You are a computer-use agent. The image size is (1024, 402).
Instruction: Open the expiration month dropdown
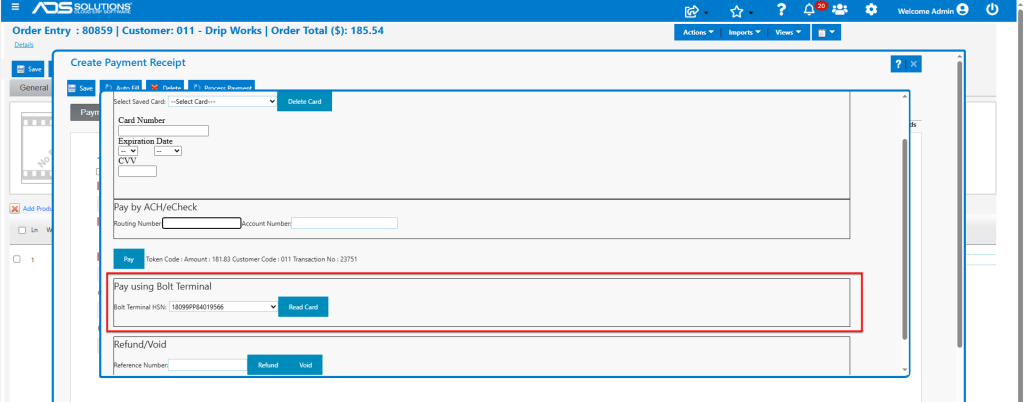[x=128, y=151]
